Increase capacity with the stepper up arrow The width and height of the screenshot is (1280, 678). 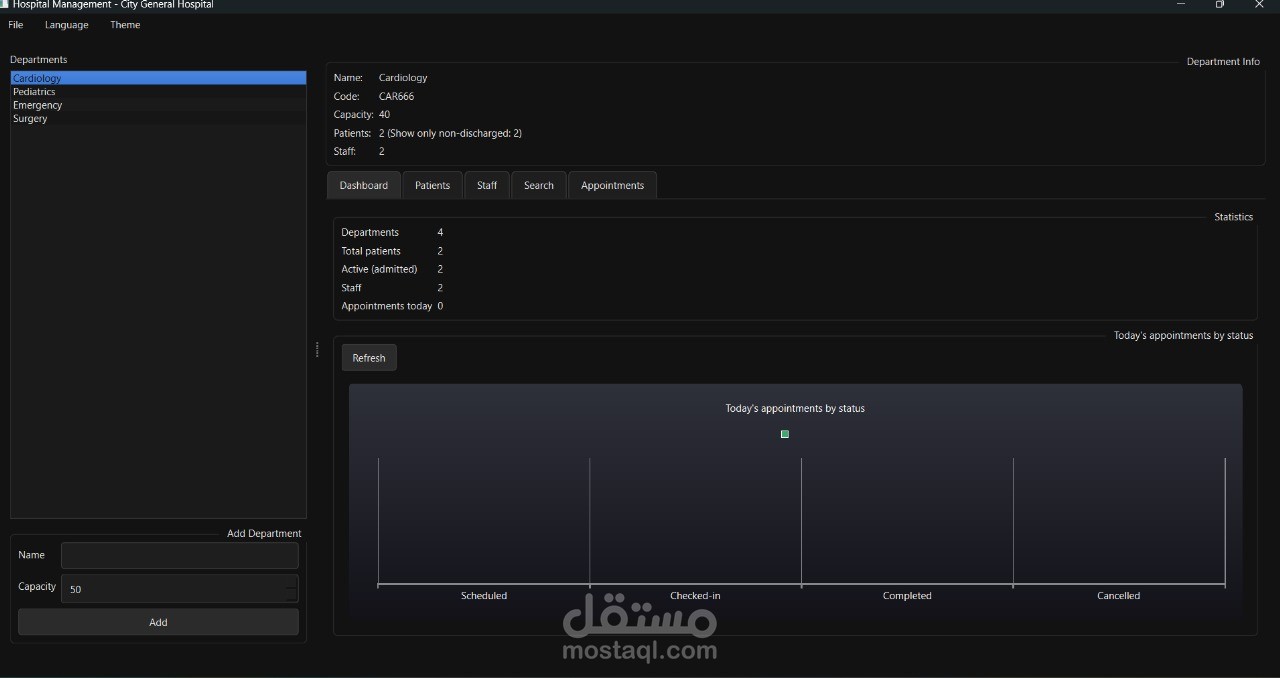(x=291, y=582)
